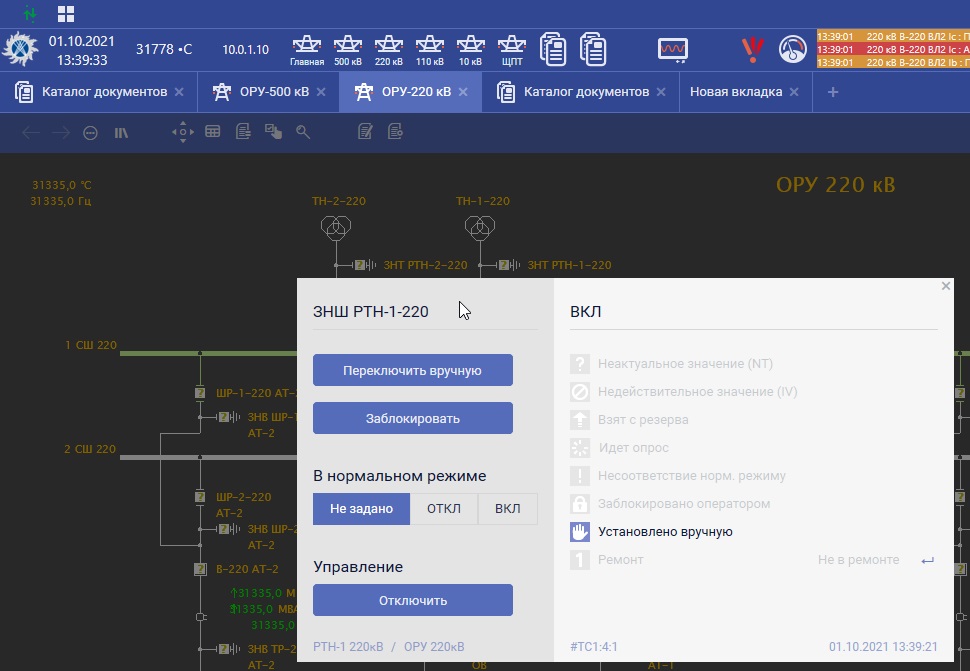The width and height of the screenshot is (970, 671).
Task: Add a new tab with plus button
Action: [832, 92]
